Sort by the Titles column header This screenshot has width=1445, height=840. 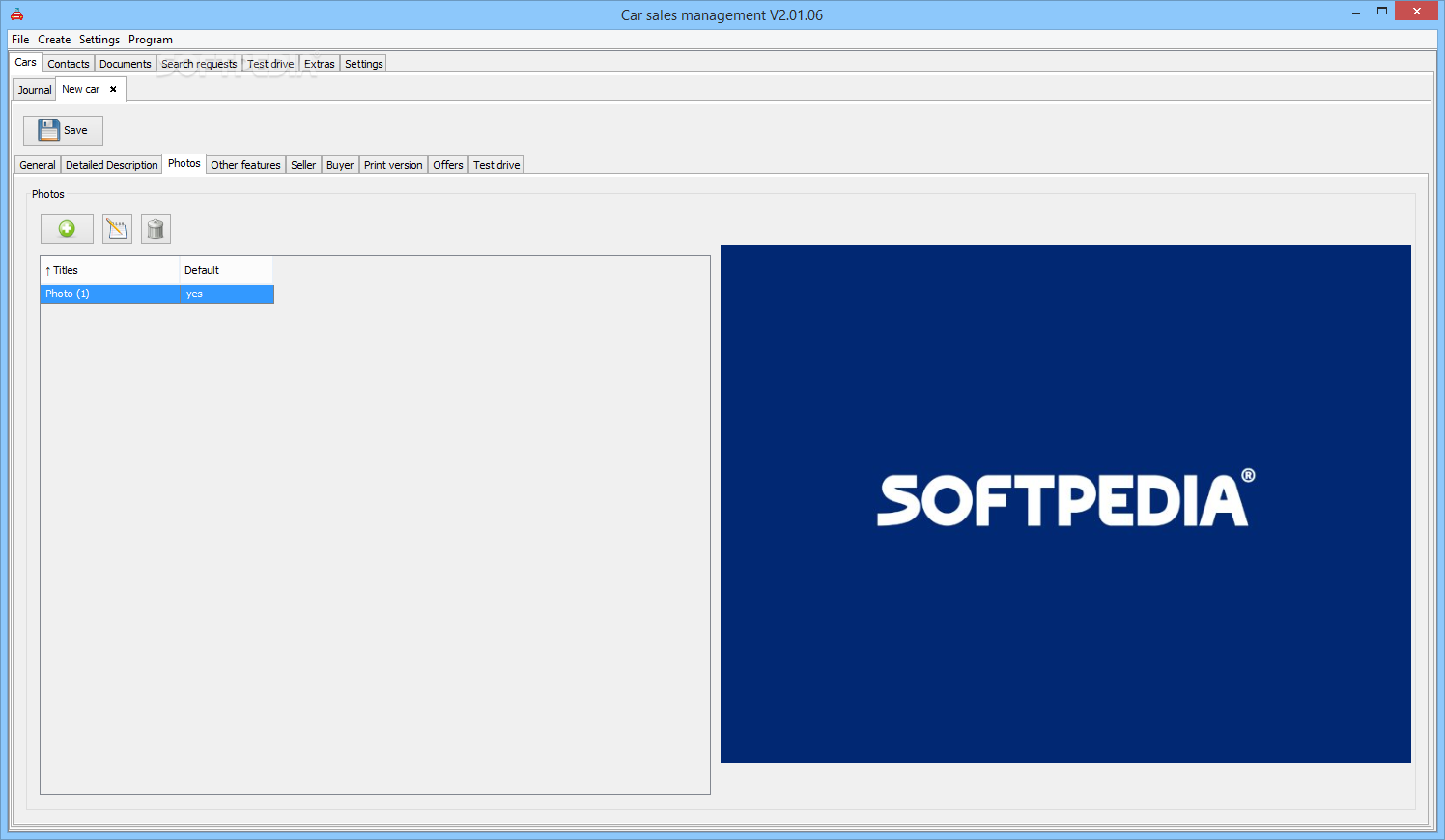[x=110, y=270]
